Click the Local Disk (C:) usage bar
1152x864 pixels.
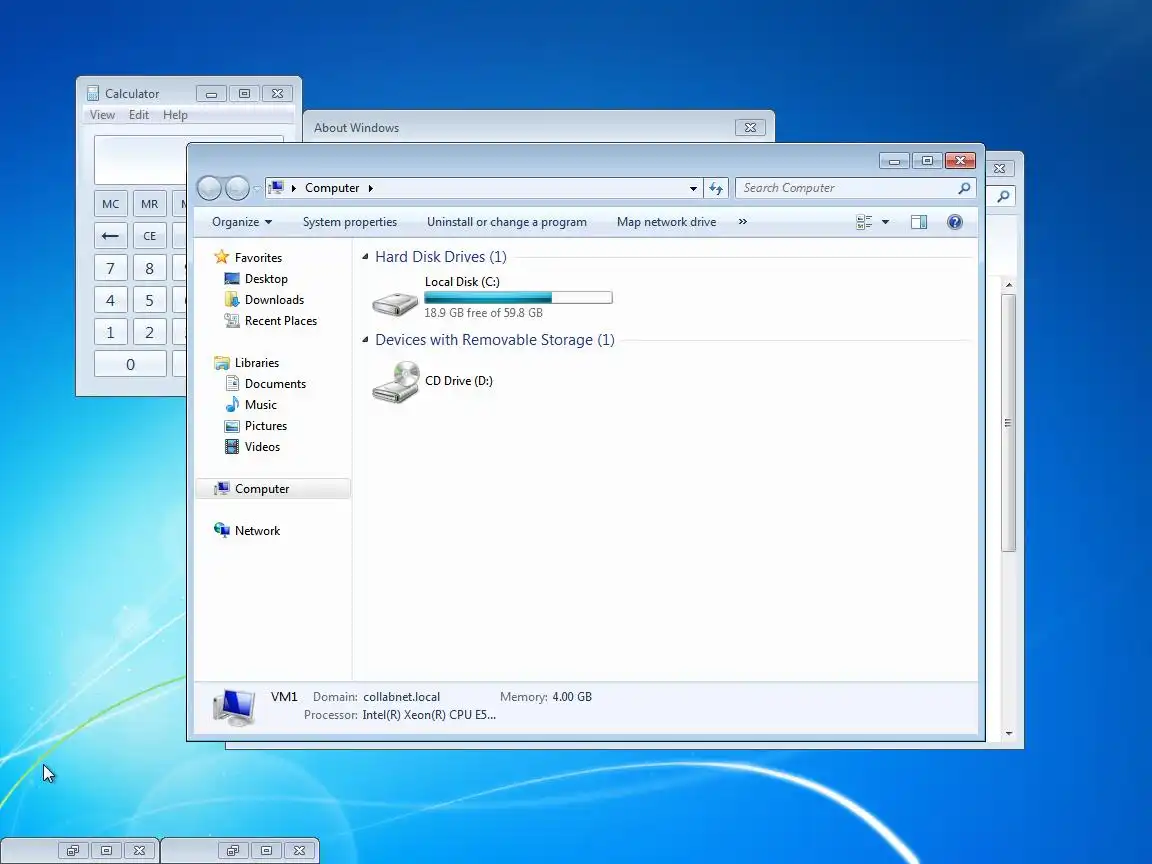(518, 298)
